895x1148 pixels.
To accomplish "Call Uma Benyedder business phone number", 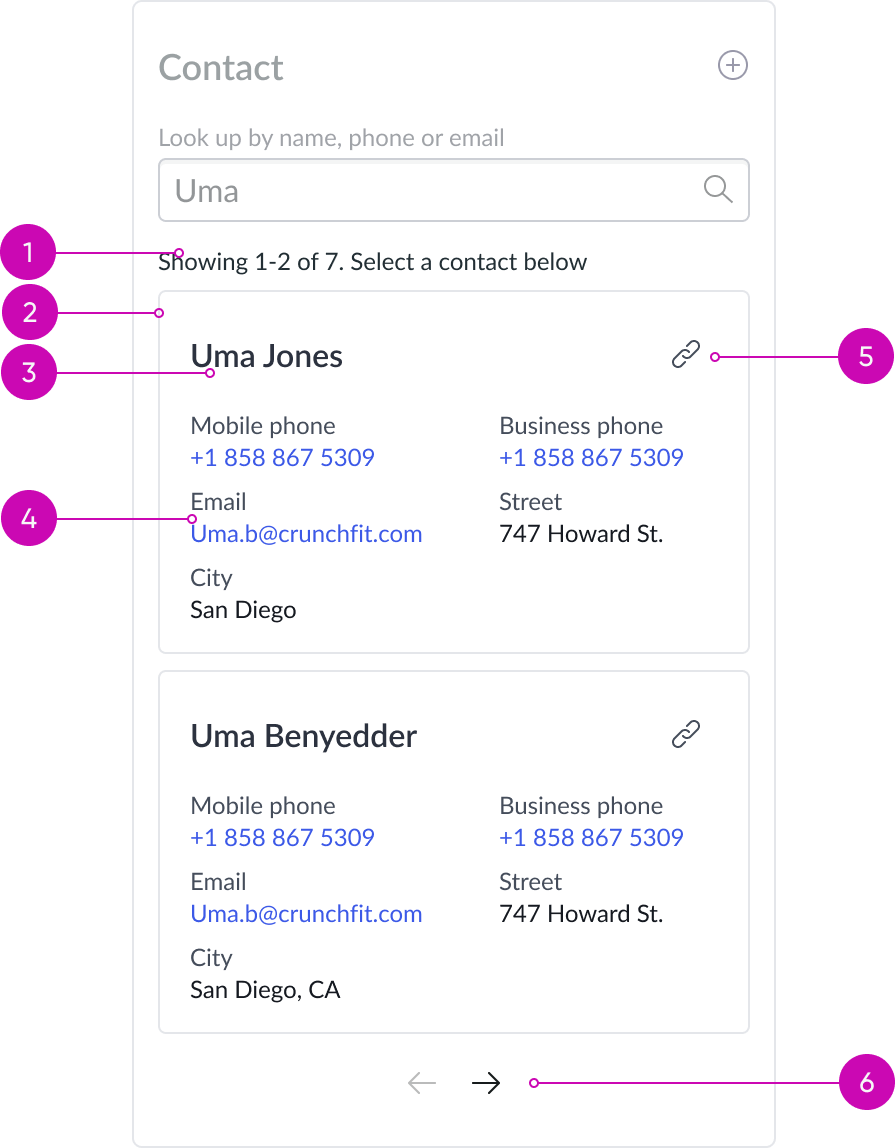I will click(x=591, y=838).
